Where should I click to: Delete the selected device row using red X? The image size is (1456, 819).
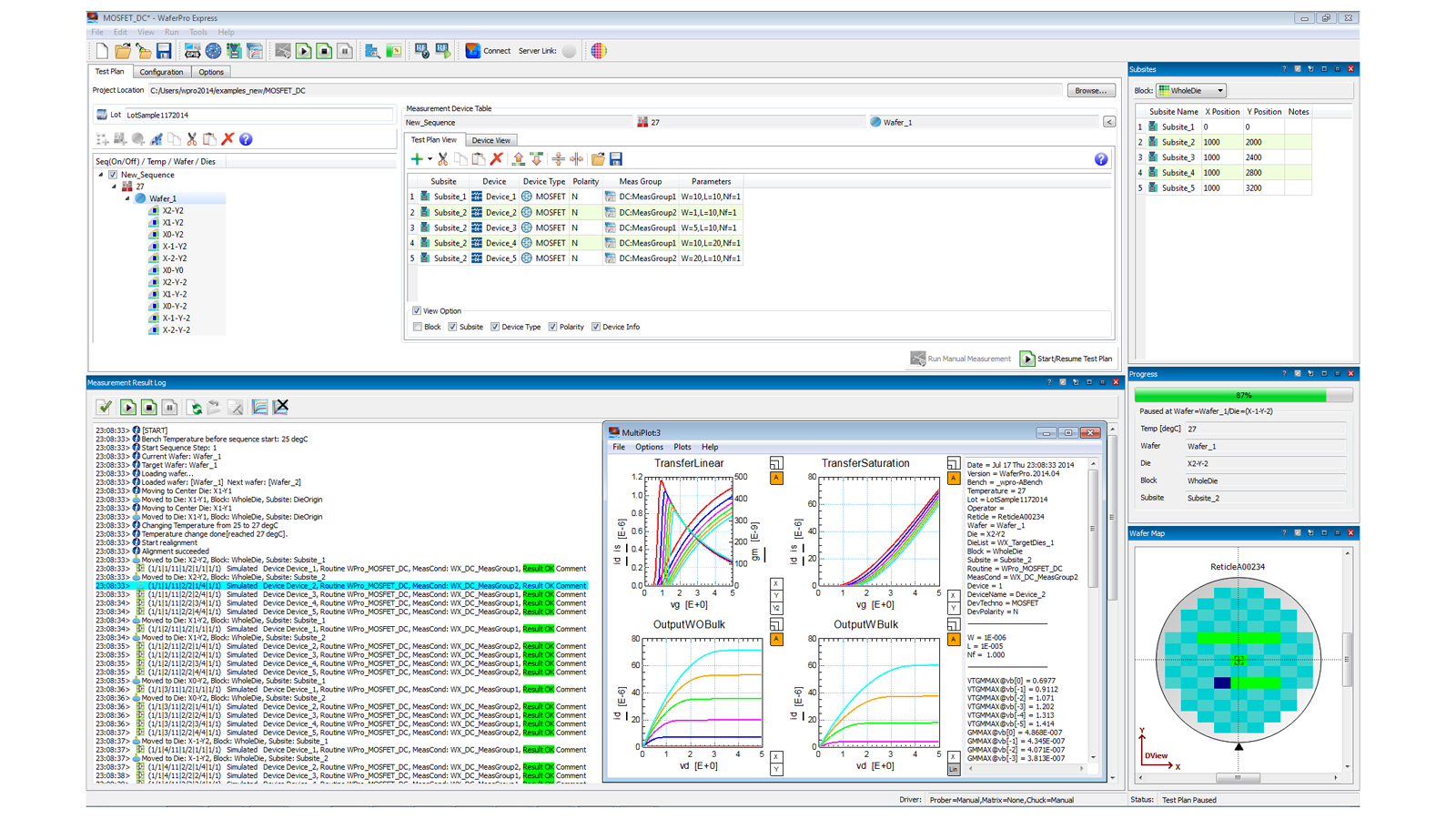point(496,158)
